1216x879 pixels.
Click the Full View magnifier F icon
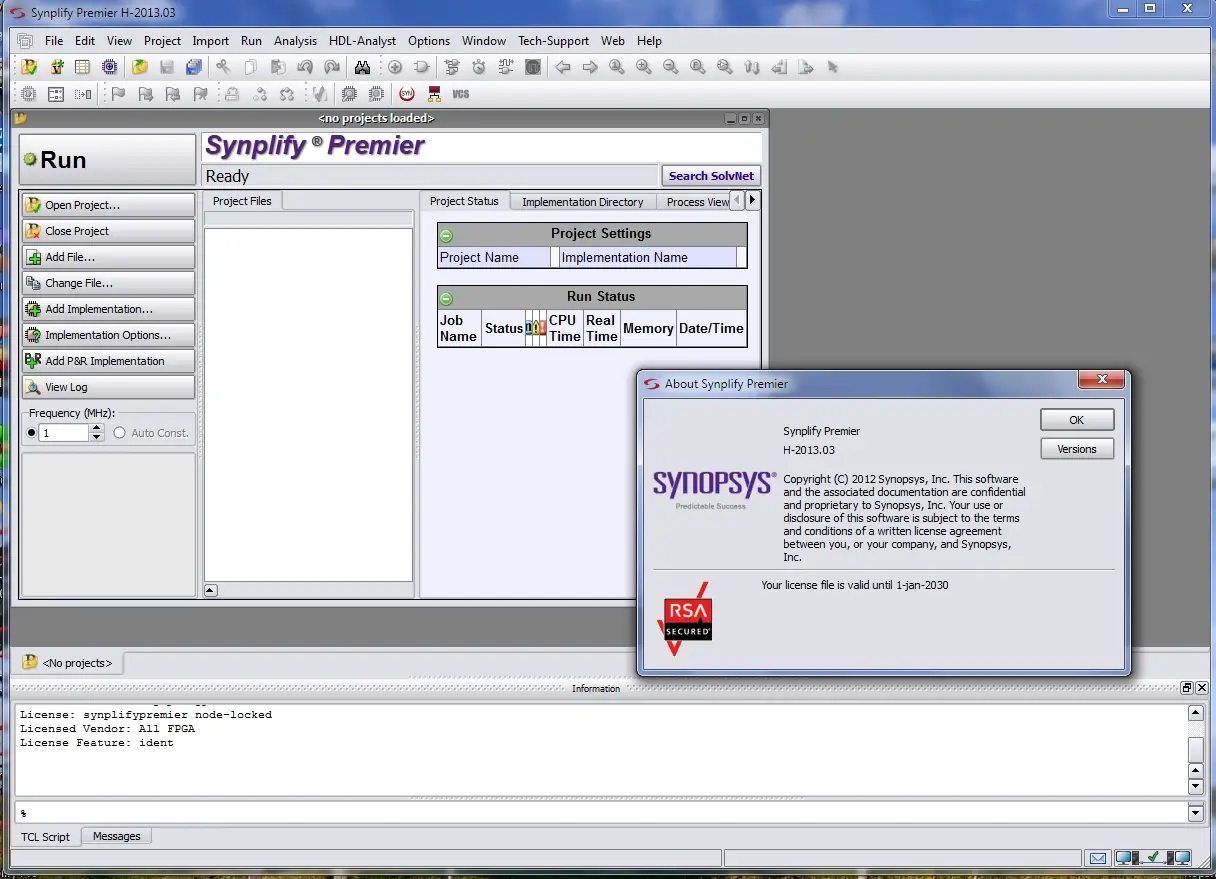pos(698,68)
